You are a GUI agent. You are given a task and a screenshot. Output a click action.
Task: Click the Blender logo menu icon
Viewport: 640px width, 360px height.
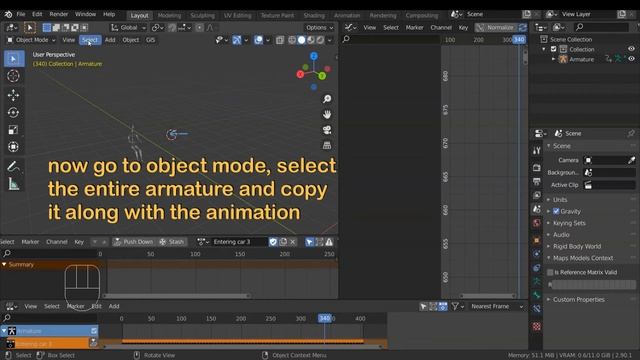8,14
